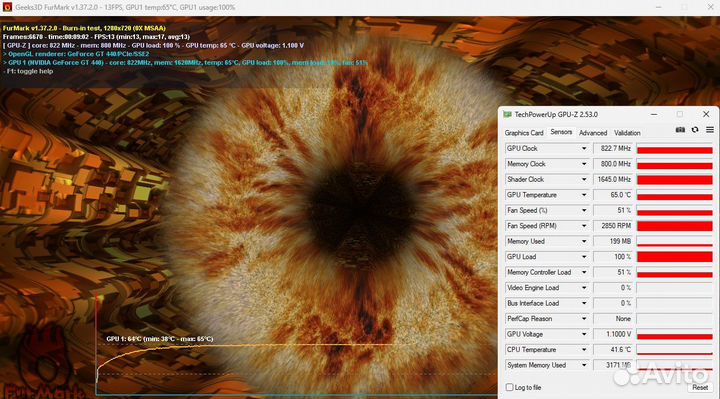
Task: Click the GPU-Z refresh icon
Action: click(695, 130)
